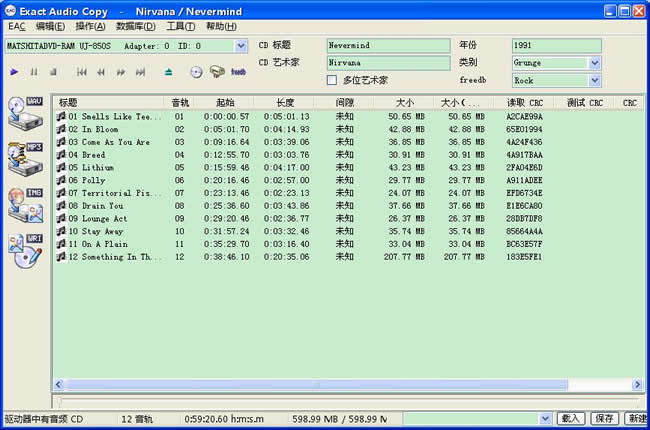This screenshot has width=650, height=430.
Task: Open the MATSHITADVD-RAM drive dropdown
Action: 241,46
